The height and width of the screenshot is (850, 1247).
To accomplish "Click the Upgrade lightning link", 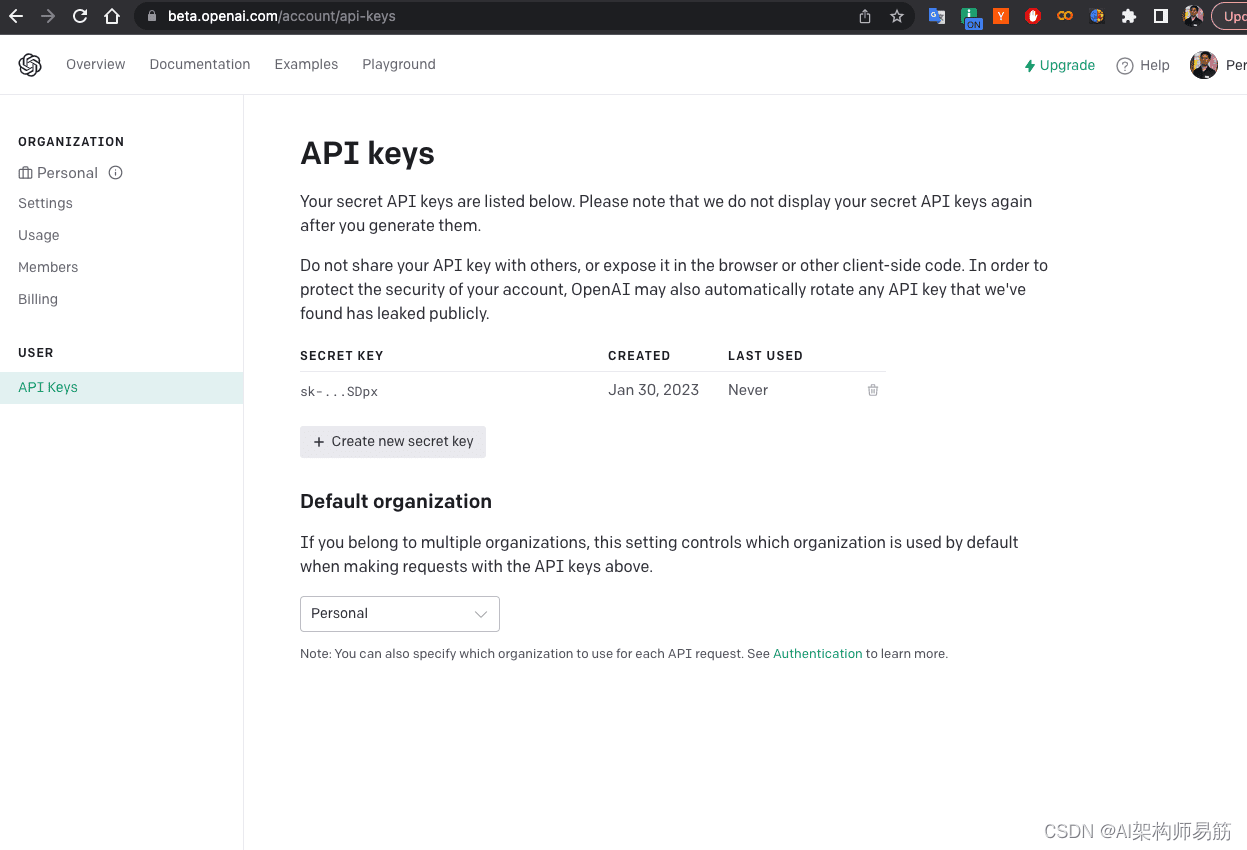I will [1060, 65].
